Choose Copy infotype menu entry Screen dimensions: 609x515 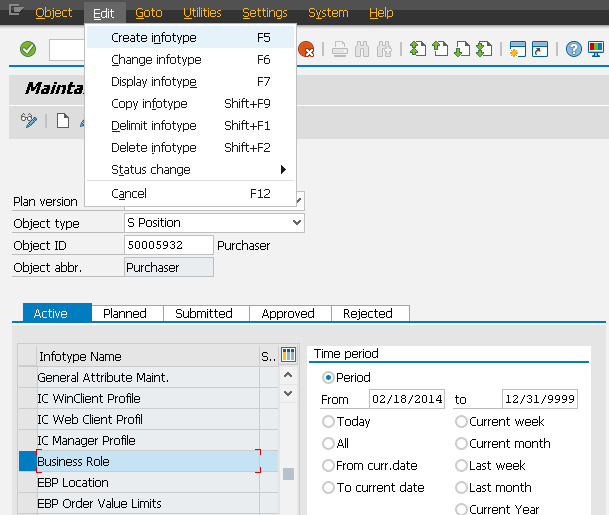pyautogui.click(x=190, y=104)
